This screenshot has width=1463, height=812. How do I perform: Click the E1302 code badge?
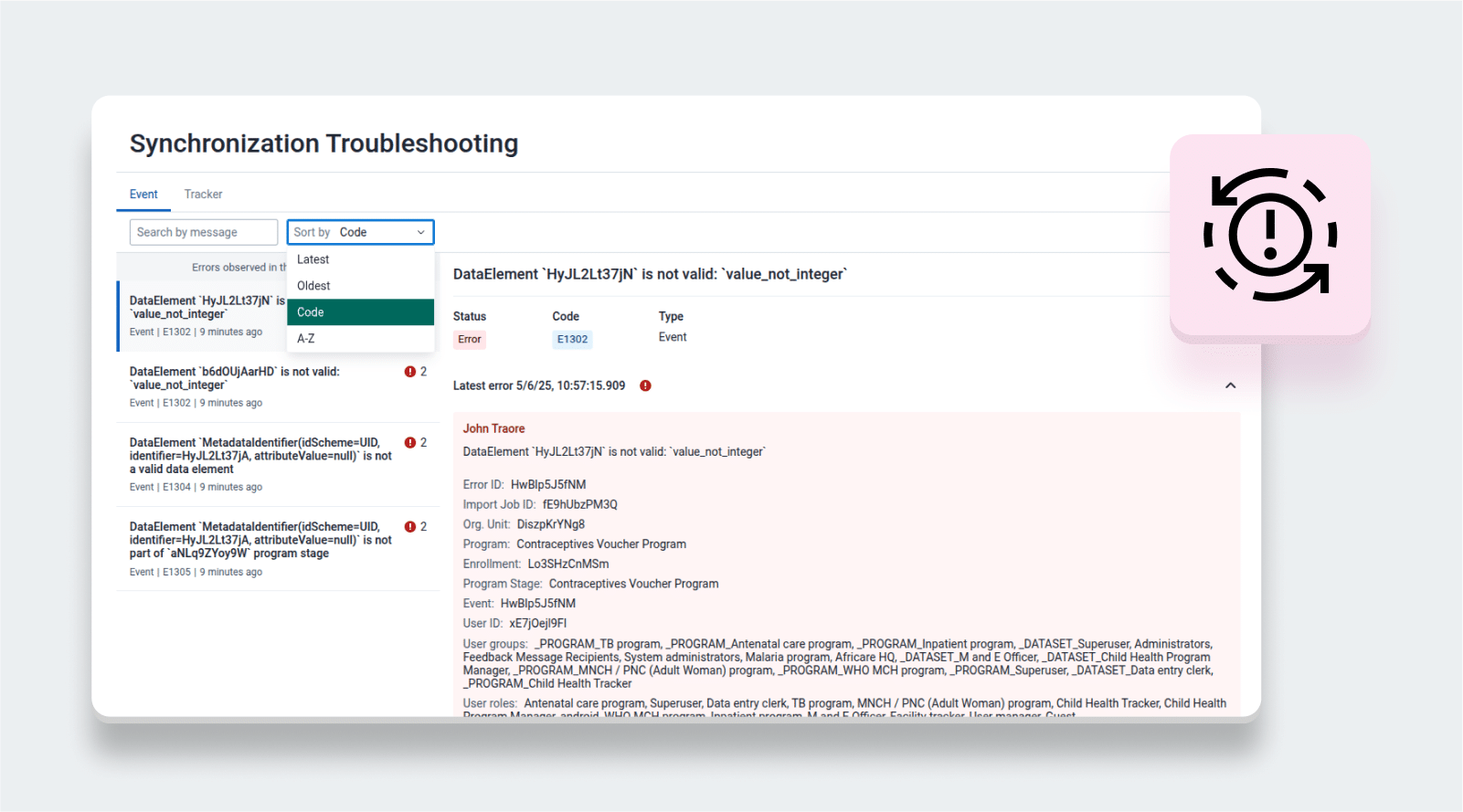pos(572,339)
